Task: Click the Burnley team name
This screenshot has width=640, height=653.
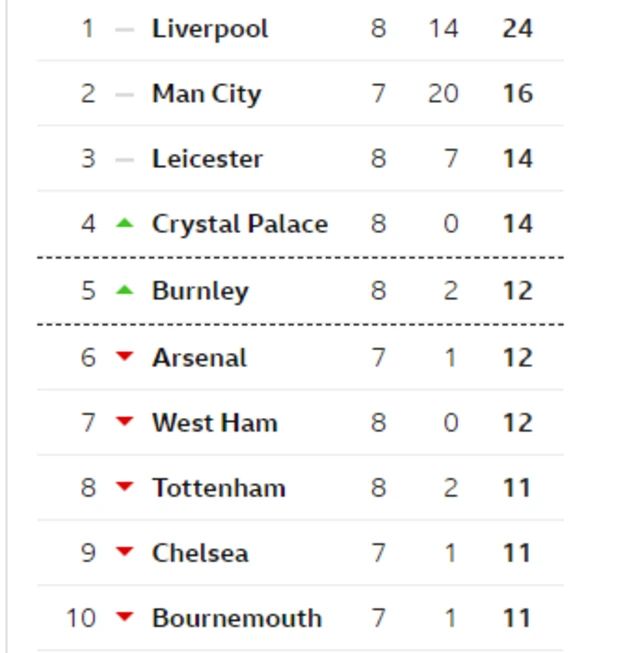Action: (200, 291)
